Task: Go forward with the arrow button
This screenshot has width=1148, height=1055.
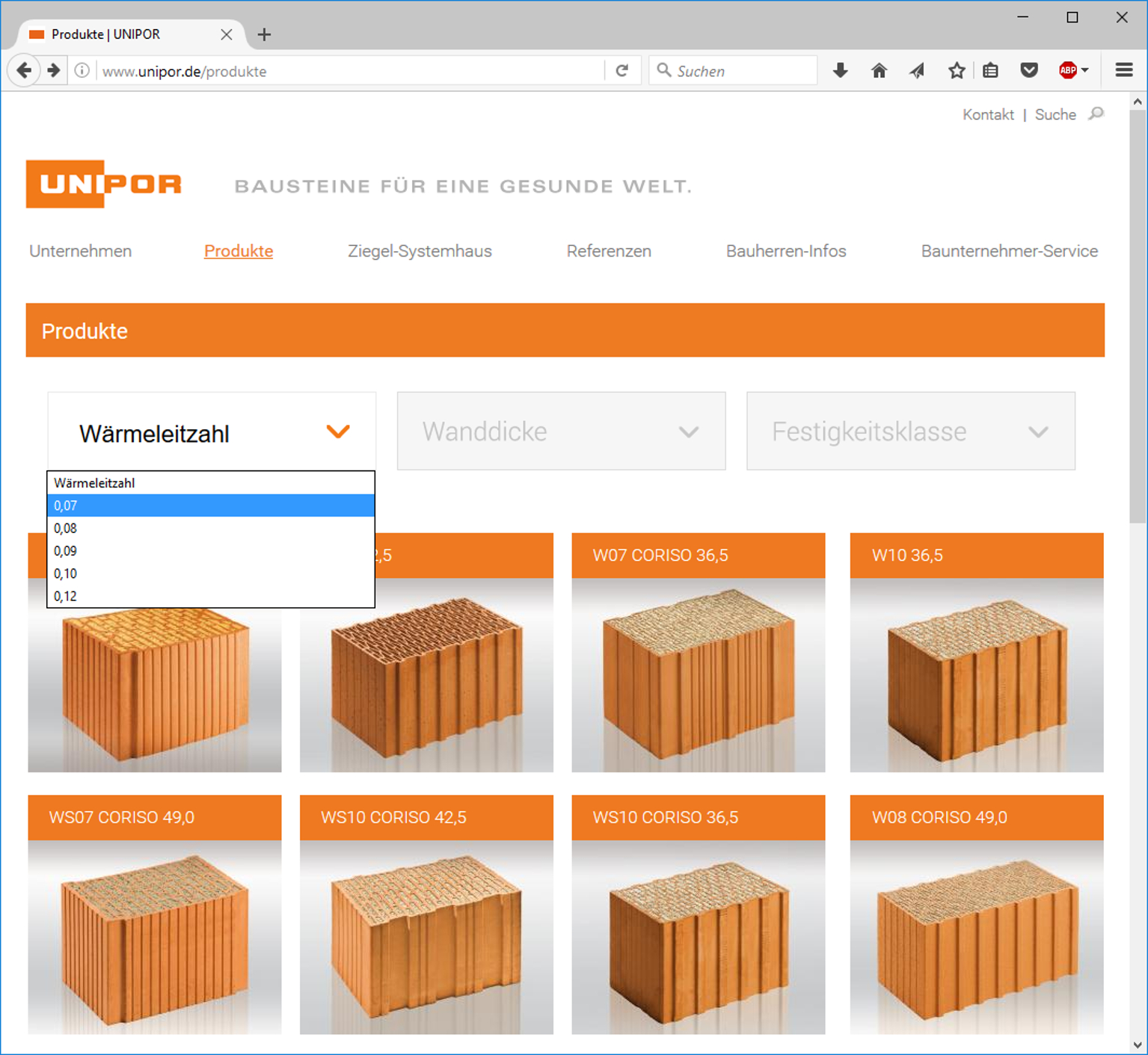Action: (53, 71)
